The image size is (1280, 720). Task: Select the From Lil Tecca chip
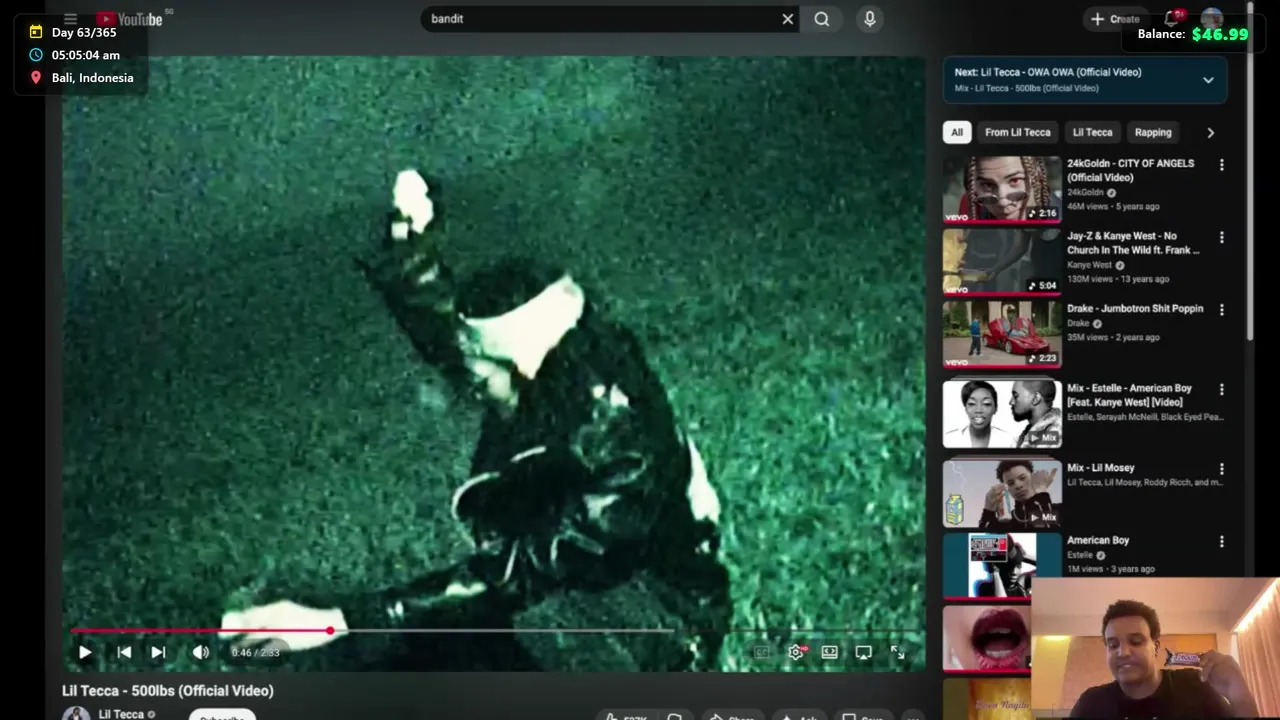[x=1017, y=132]
